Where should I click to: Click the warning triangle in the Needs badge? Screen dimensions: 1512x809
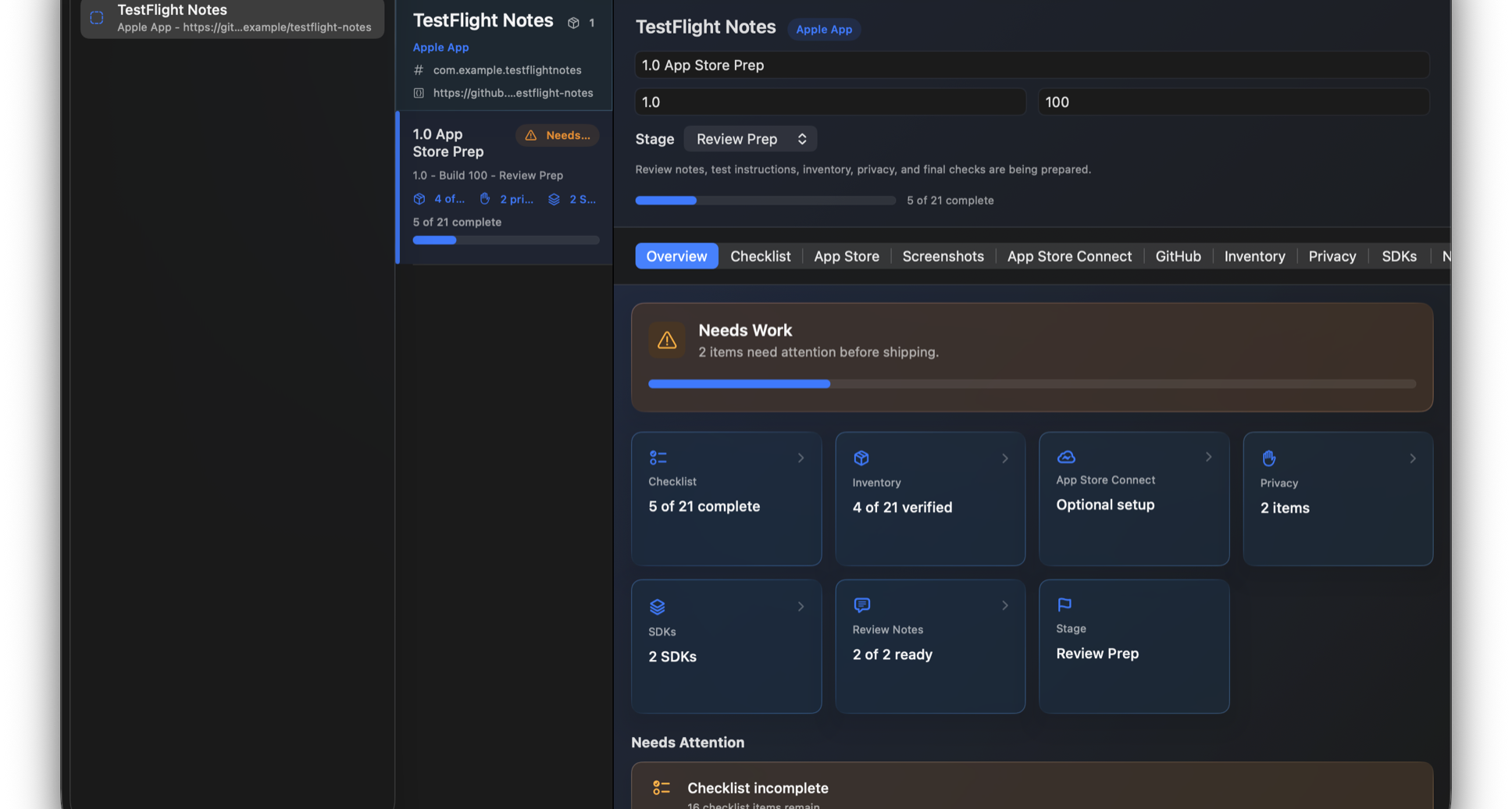(x=531, y=135)
